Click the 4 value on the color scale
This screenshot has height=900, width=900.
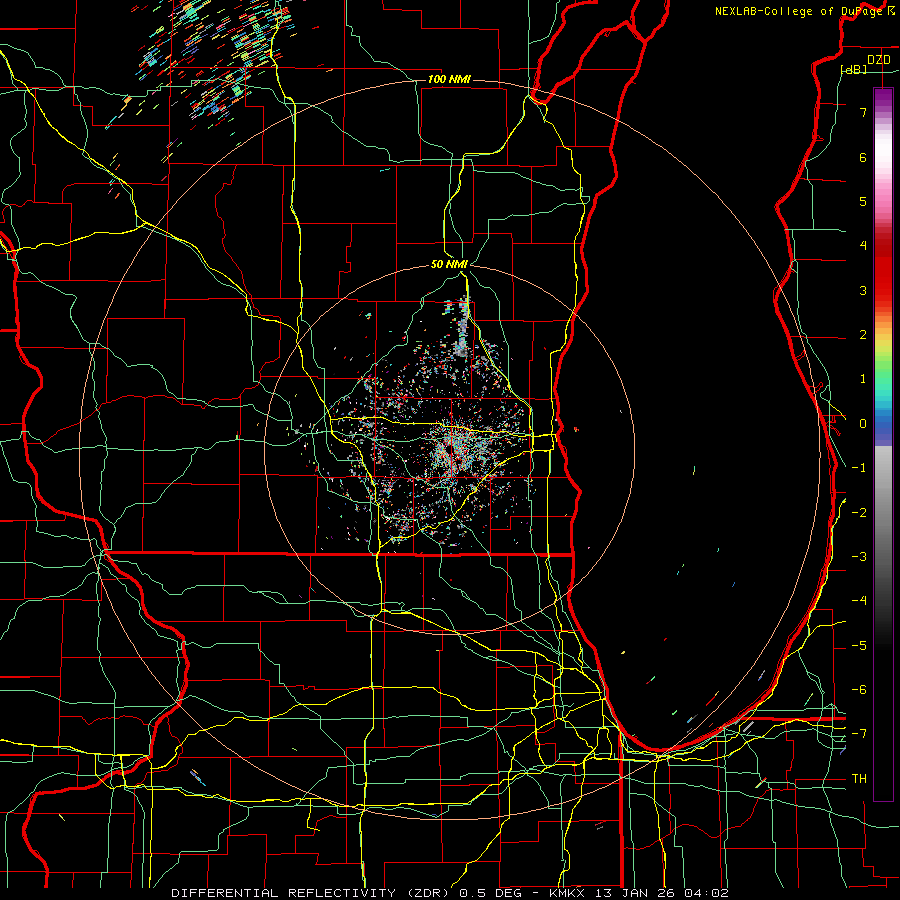pyautogui.click(x=863, y=246)
